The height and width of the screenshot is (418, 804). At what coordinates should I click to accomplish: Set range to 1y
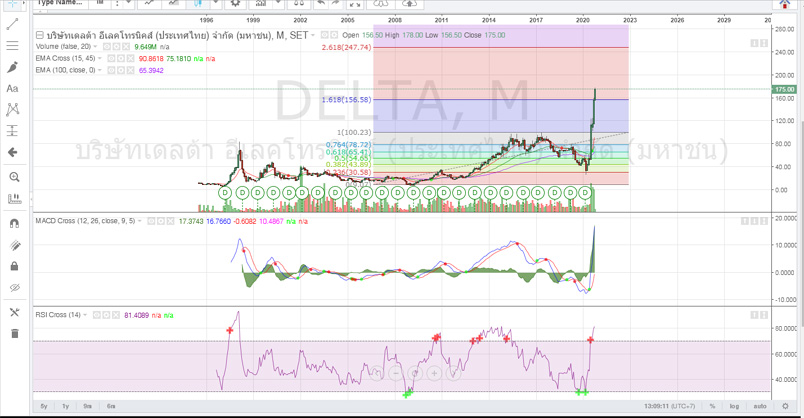(66, 406)
